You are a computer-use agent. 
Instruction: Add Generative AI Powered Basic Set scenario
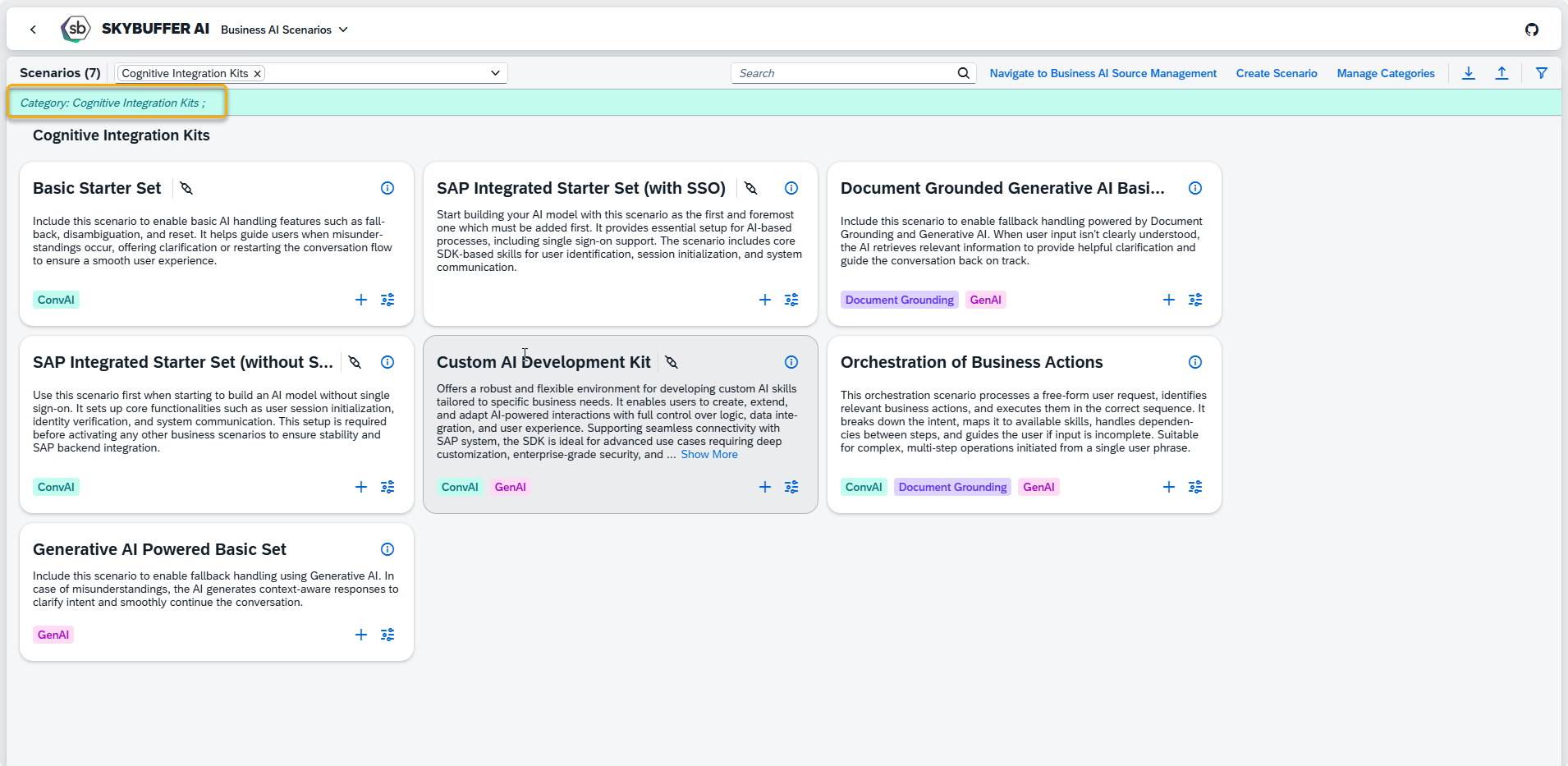361,635
